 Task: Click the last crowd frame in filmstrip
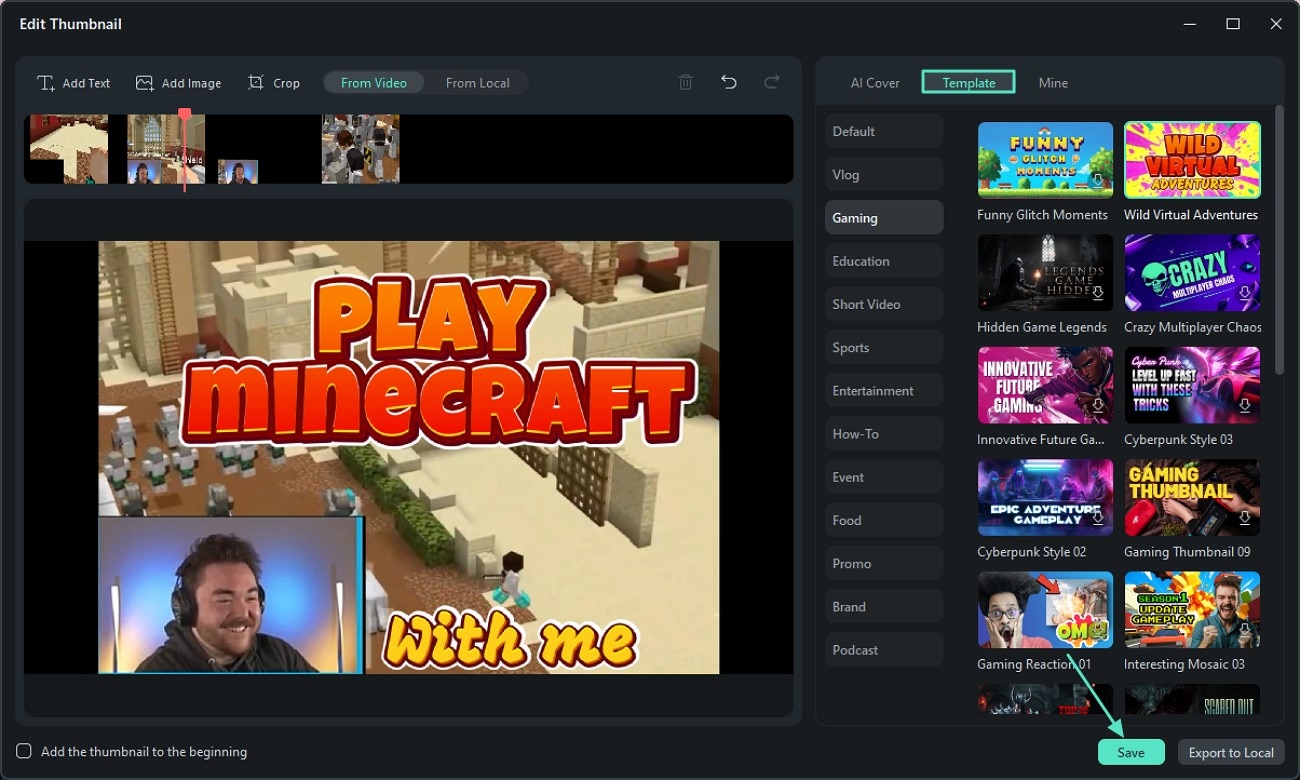[360, 149]
